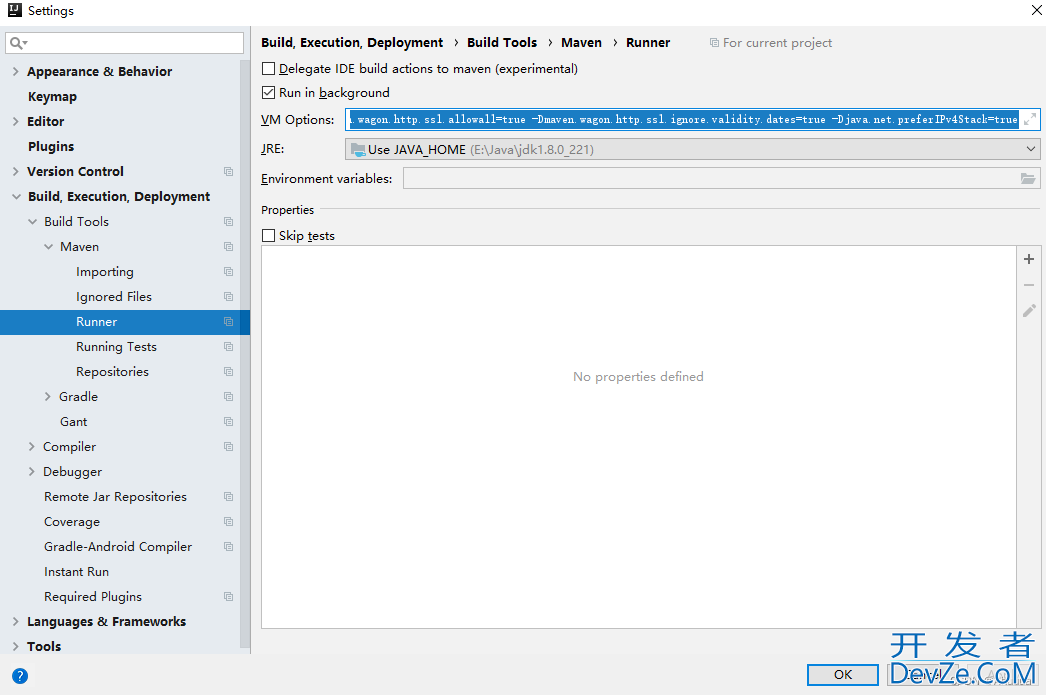
Task: Uncheck Run in background checkbox
Action: (269, 93)
